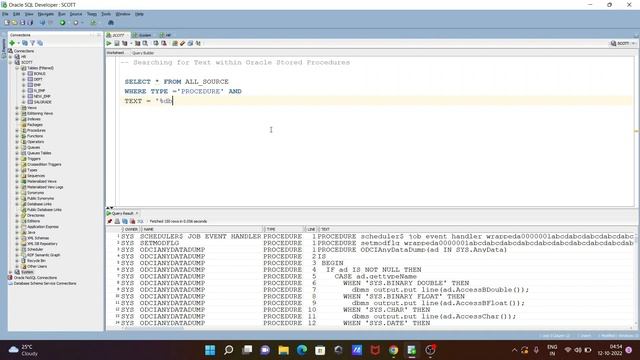
Task: Switch to the HR worksheet tab
Action: 166,35
